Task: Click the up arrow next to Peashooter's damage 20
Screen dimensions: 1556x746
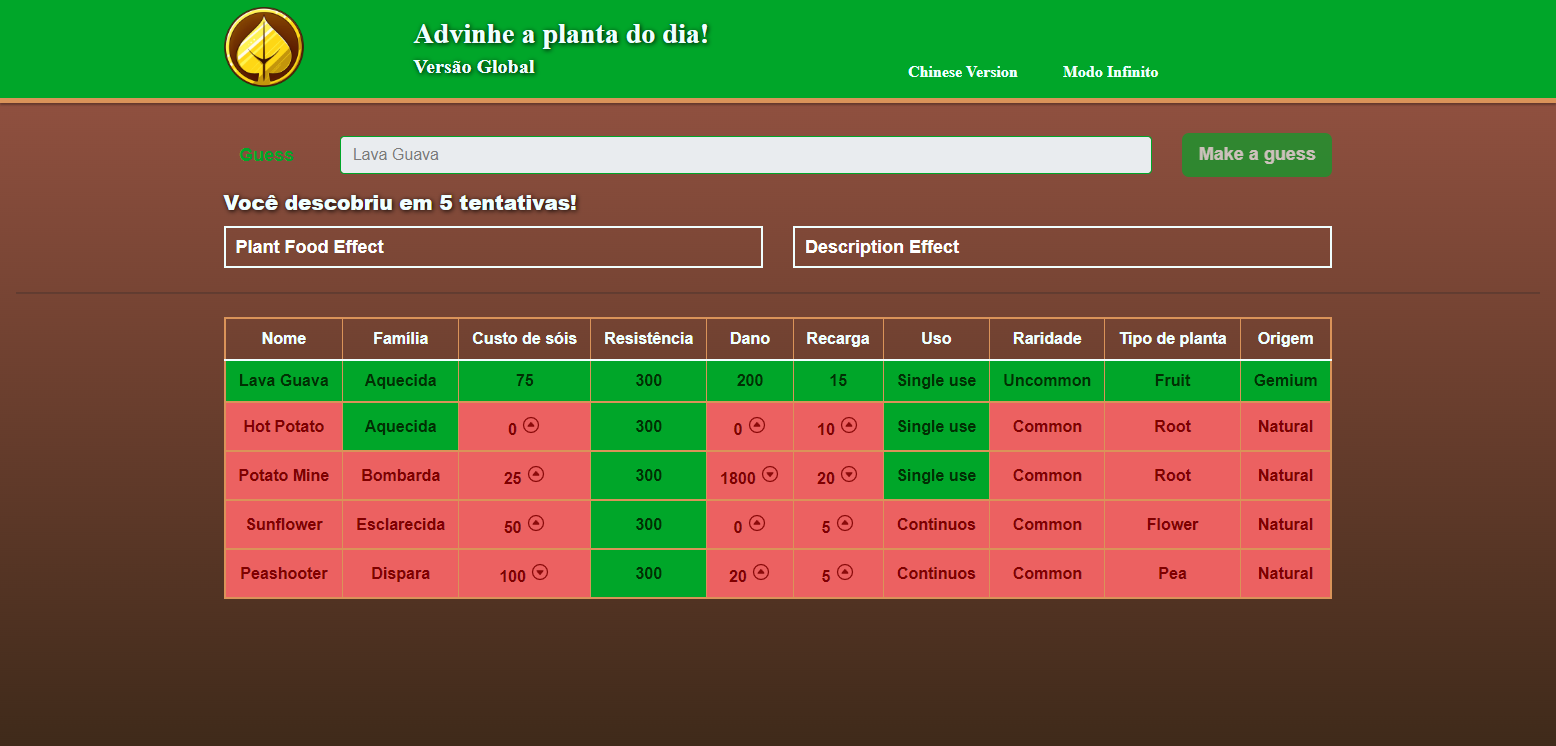Action: pyautogui.click(x=761, y=572)
